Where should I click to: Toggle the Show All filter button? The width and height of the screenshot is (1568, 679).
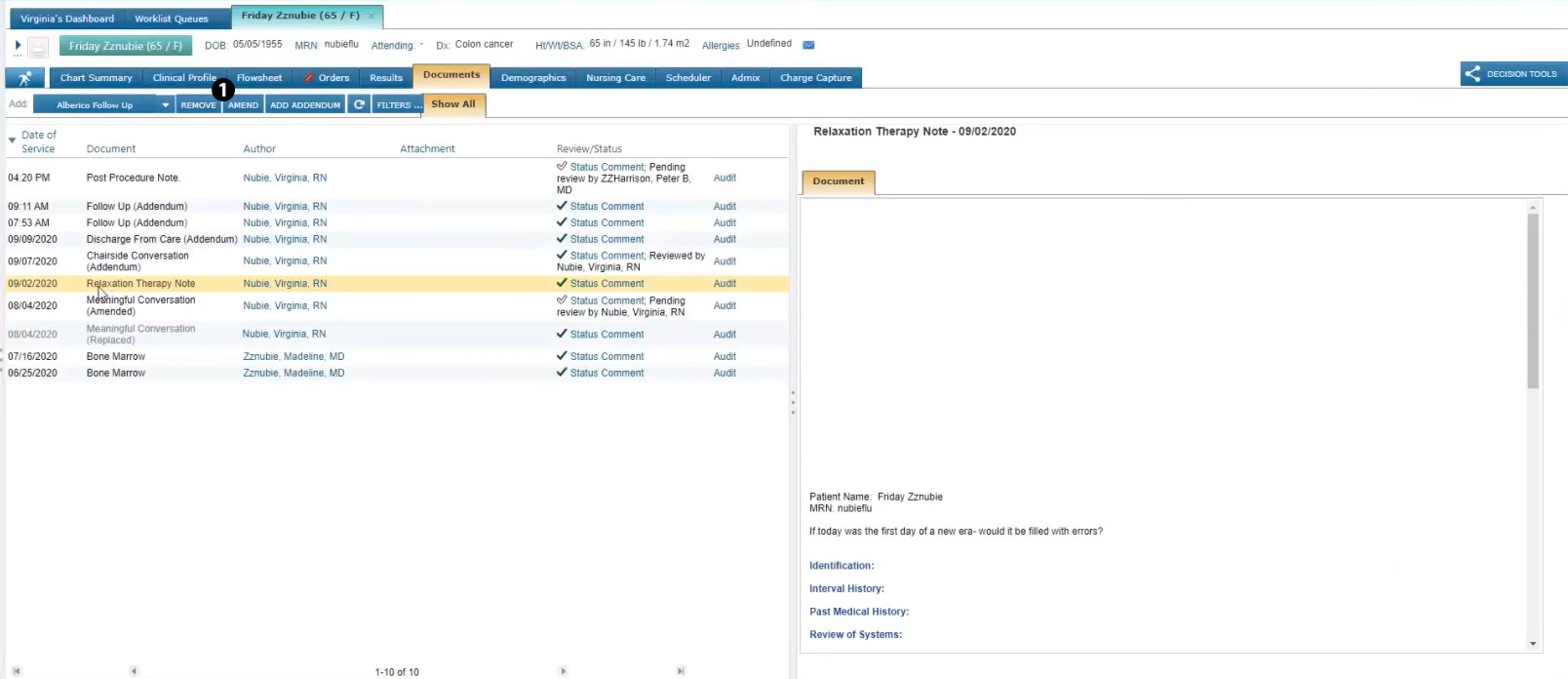(x=453, y=104)
